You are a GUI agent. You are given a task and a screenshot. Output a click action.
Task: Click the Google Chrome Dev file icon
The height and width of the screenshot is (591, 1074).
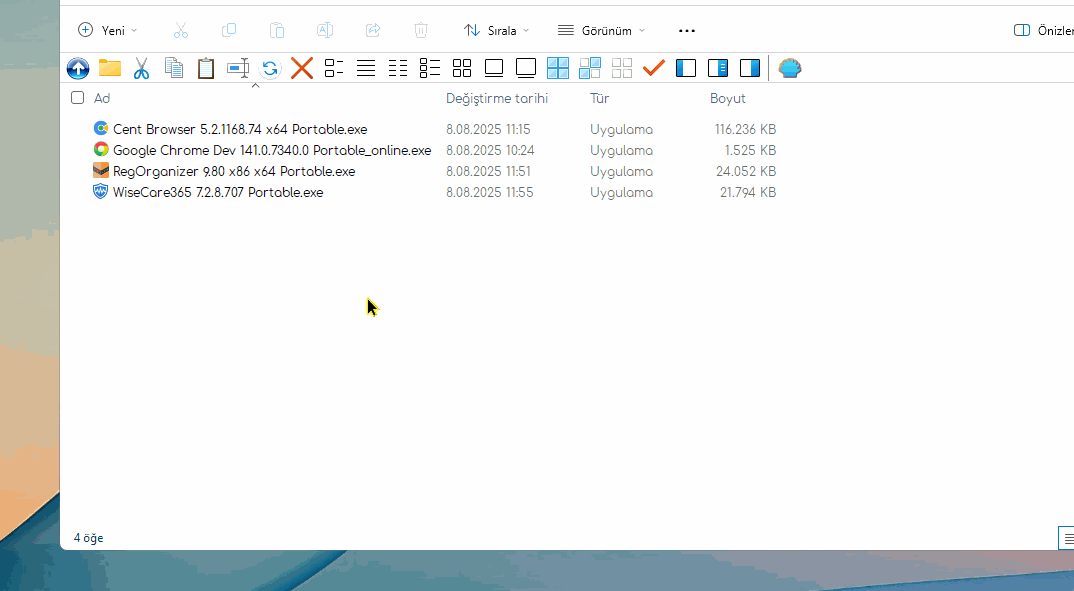click(x=101, y=149)
